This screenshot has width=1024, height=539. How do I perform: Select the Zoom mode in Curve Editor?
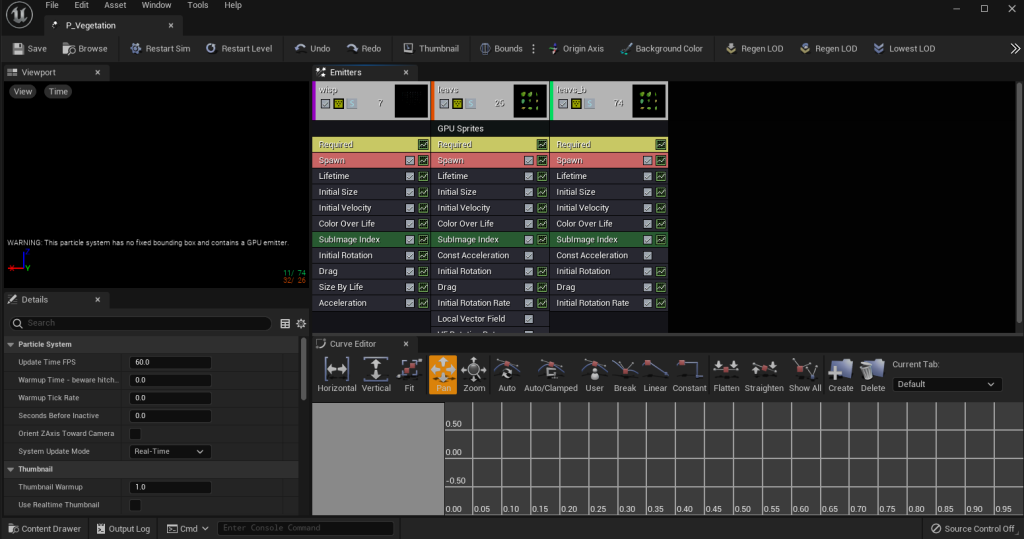point(474,369)
